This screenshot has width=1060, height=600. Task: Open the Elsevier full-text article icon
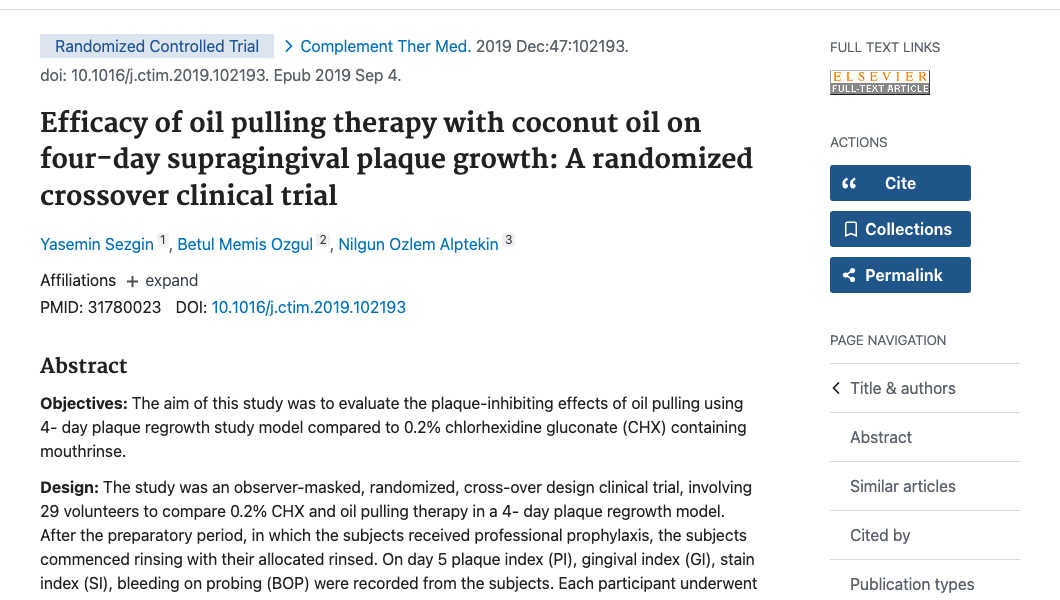(879, 81)
